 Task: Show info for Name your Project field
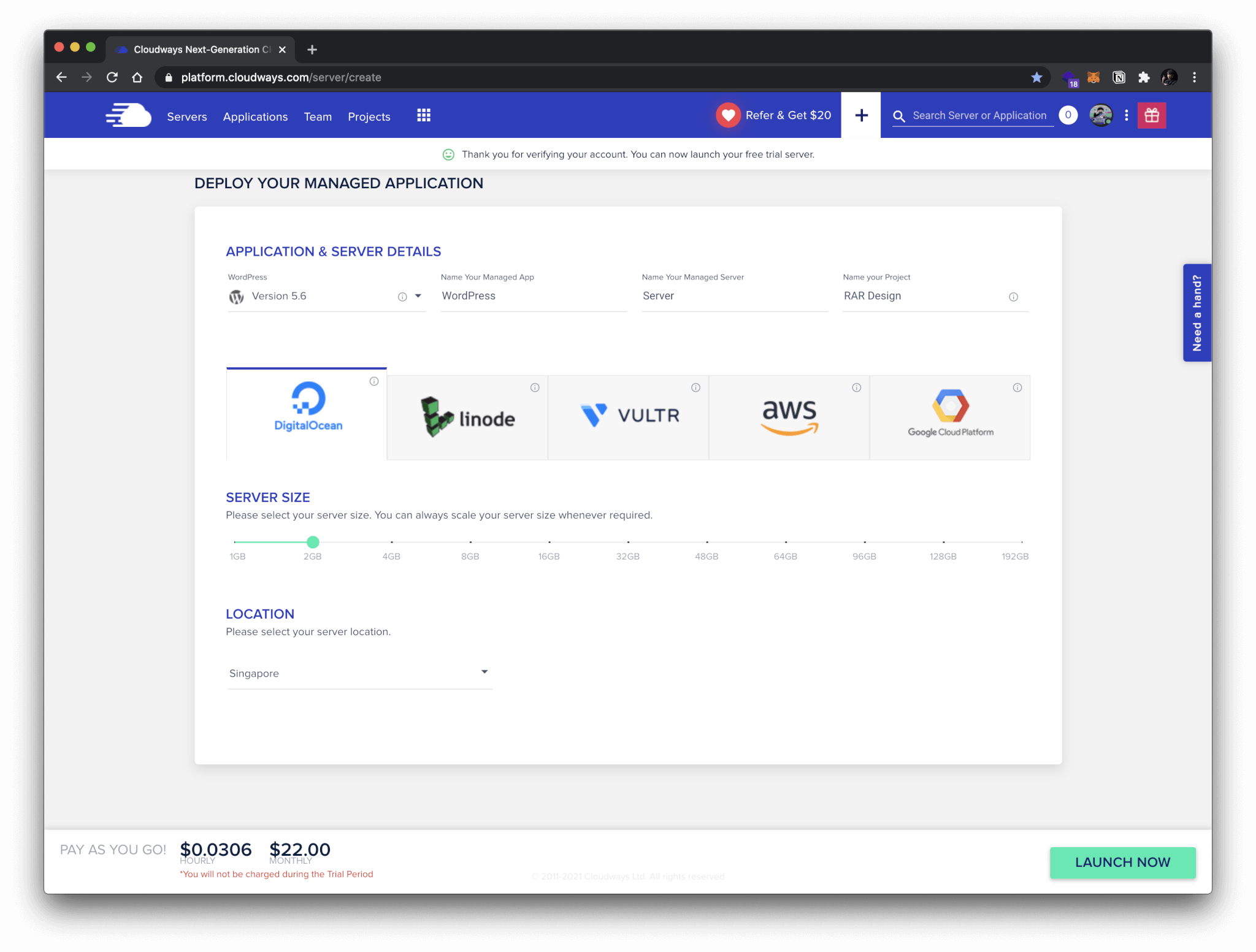tap(1013, 297)
